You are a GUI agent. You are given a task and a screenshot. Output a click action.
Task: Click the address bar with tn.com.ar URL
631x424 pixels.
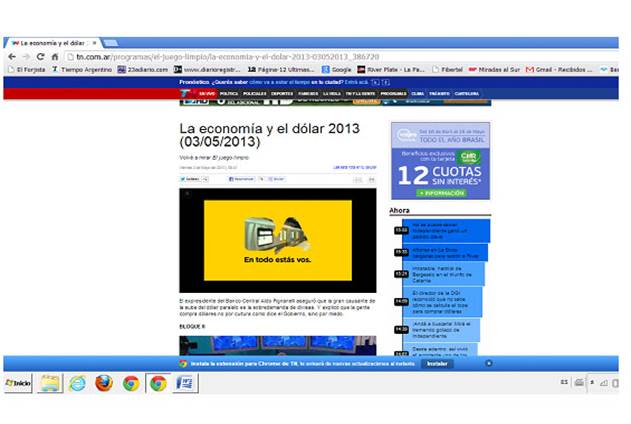coord(300,57)
